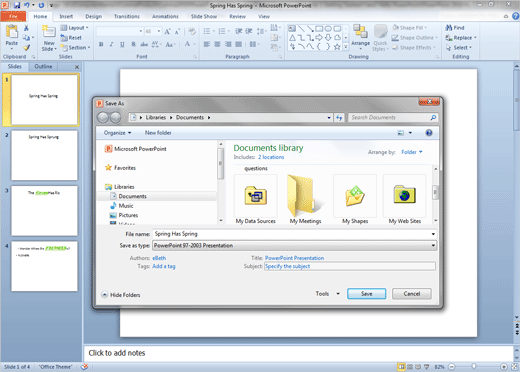Toggle Center alignment in Paragraph group
This screenshot has width=520, height=372.
coord(217,44)
